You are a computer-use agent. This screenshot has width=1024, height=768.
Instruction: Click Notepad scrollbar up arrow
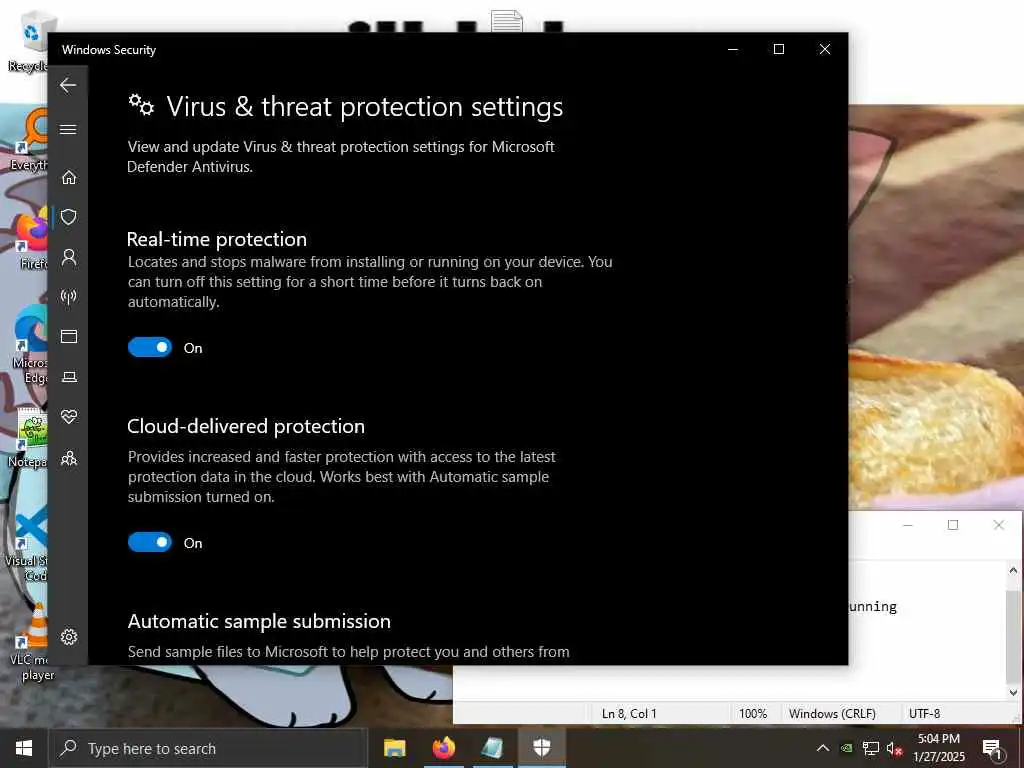pos(1013,570)
